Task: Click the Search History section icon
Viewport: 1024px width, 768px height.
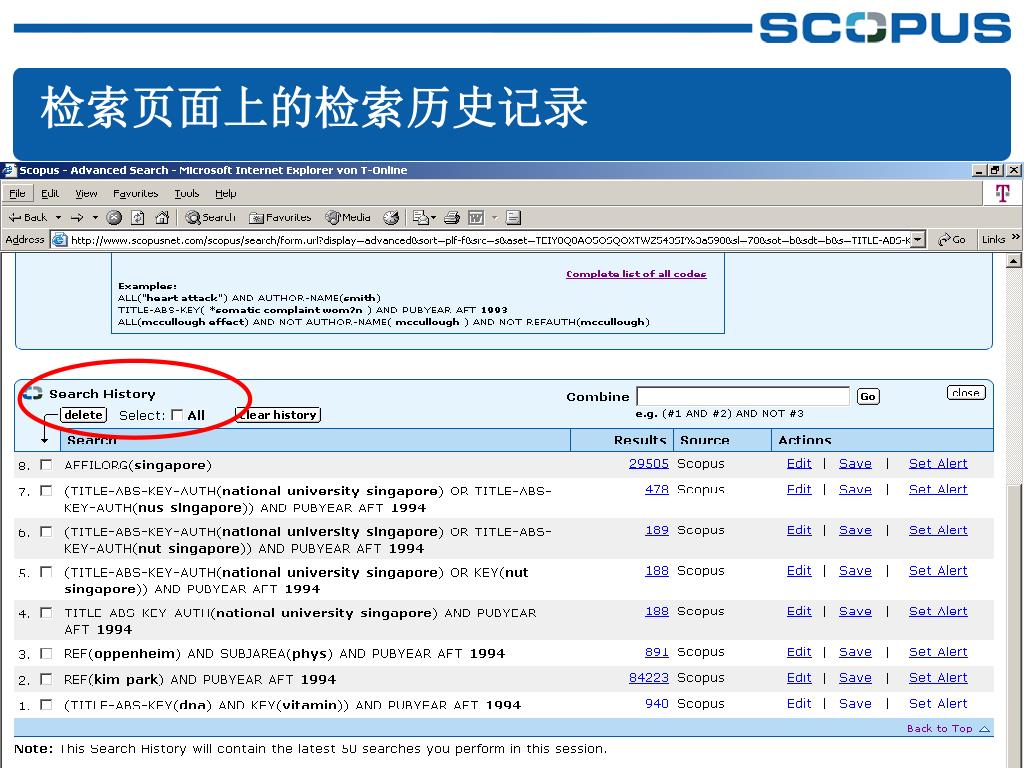Action: click(x=33, y=394)
